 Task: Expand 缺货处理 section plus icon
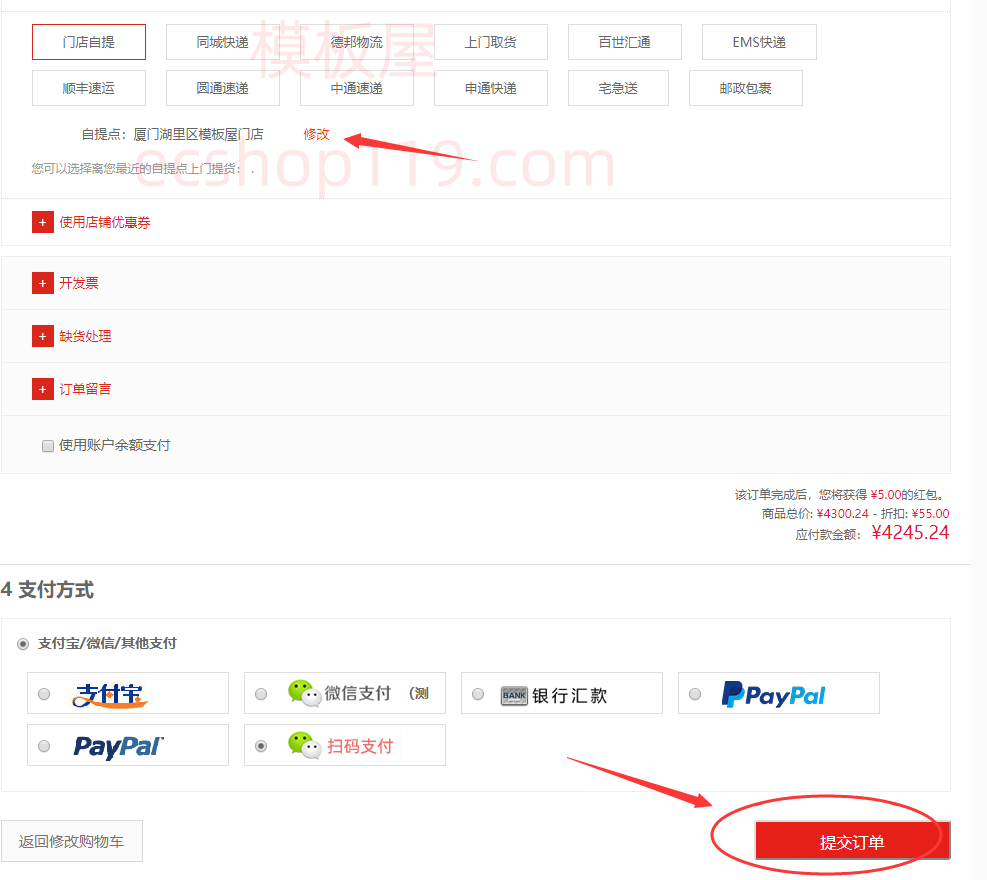pyautogui.click(x=43, y=336)
